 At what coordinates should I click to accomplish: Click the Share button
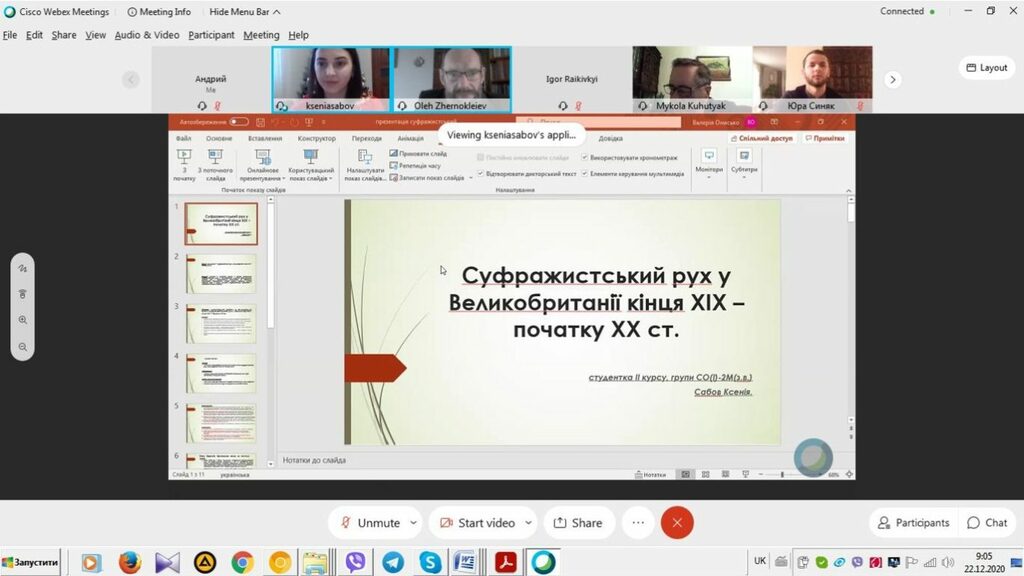tap(578, 522)
